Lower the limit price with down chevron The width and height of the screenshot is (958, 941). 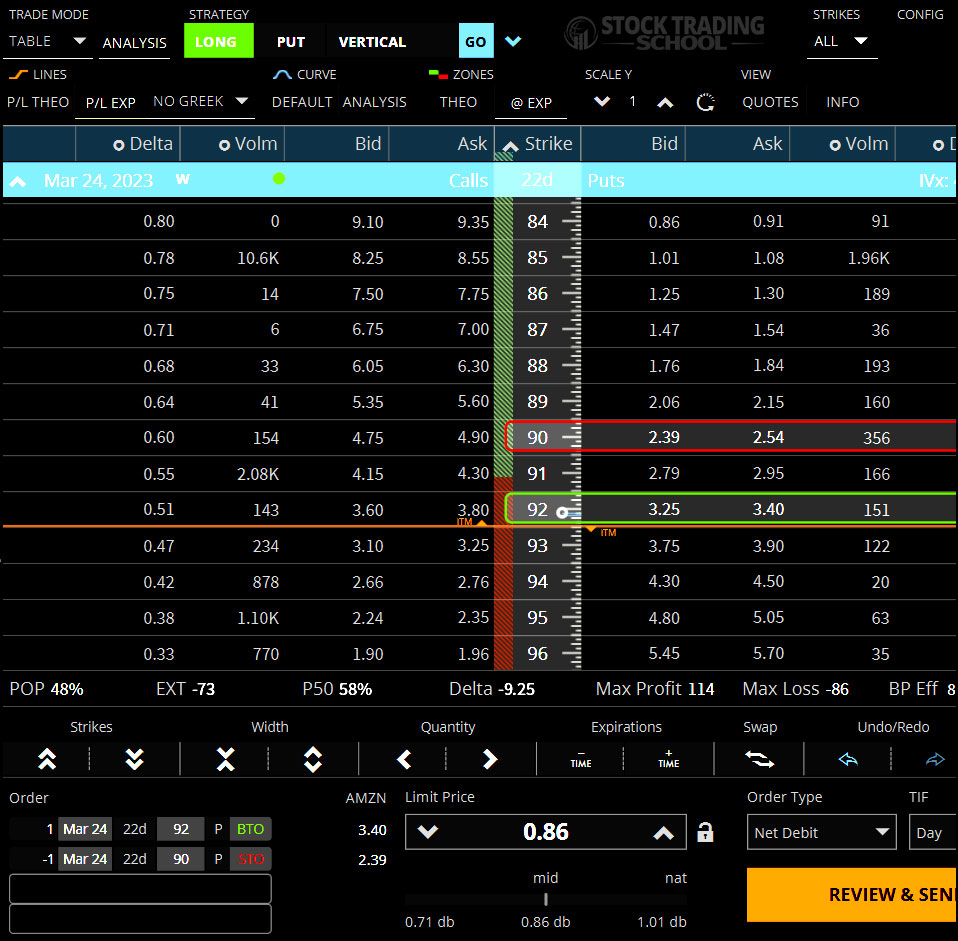pyautogui.click(x=428, y=832)
